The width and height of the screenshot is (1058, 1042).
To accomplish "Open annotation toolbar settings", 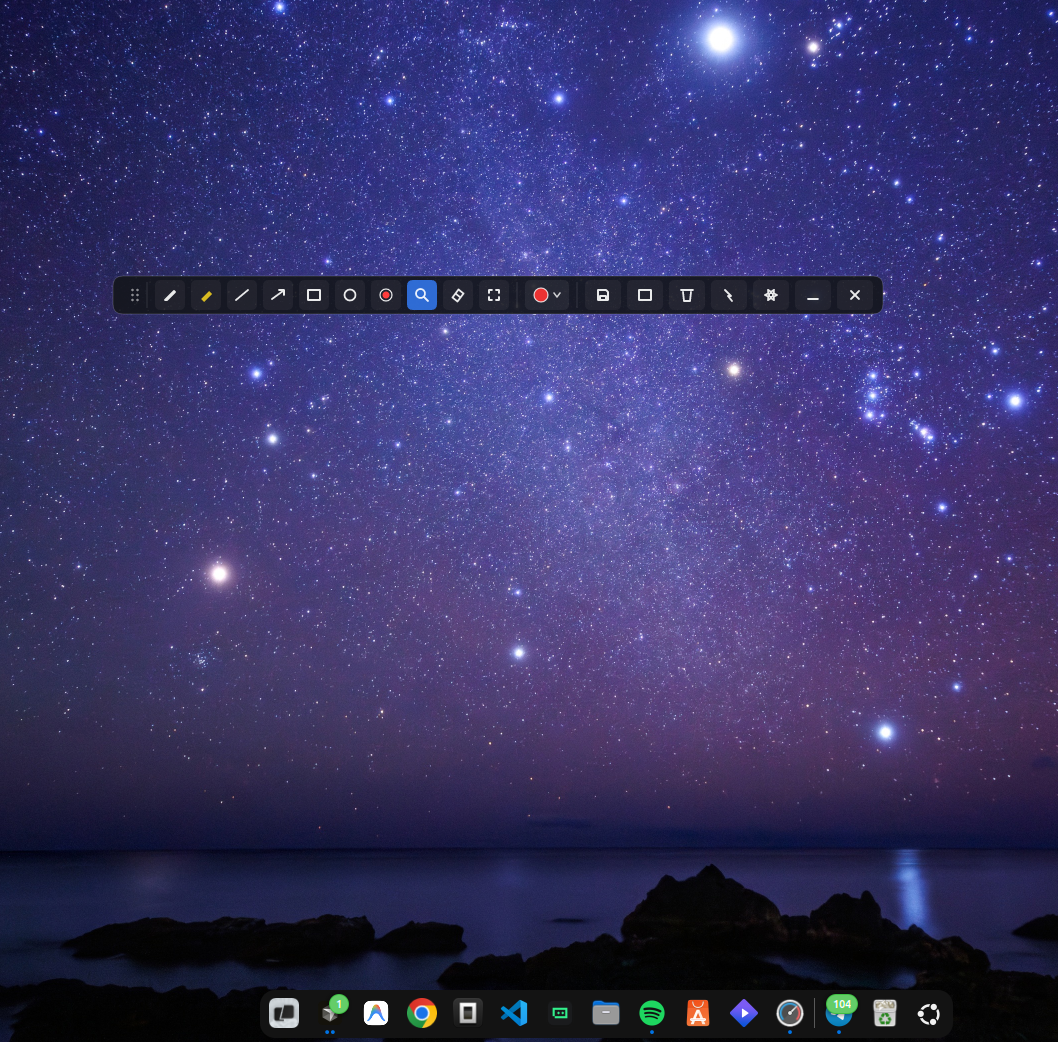I will [771, 295].
